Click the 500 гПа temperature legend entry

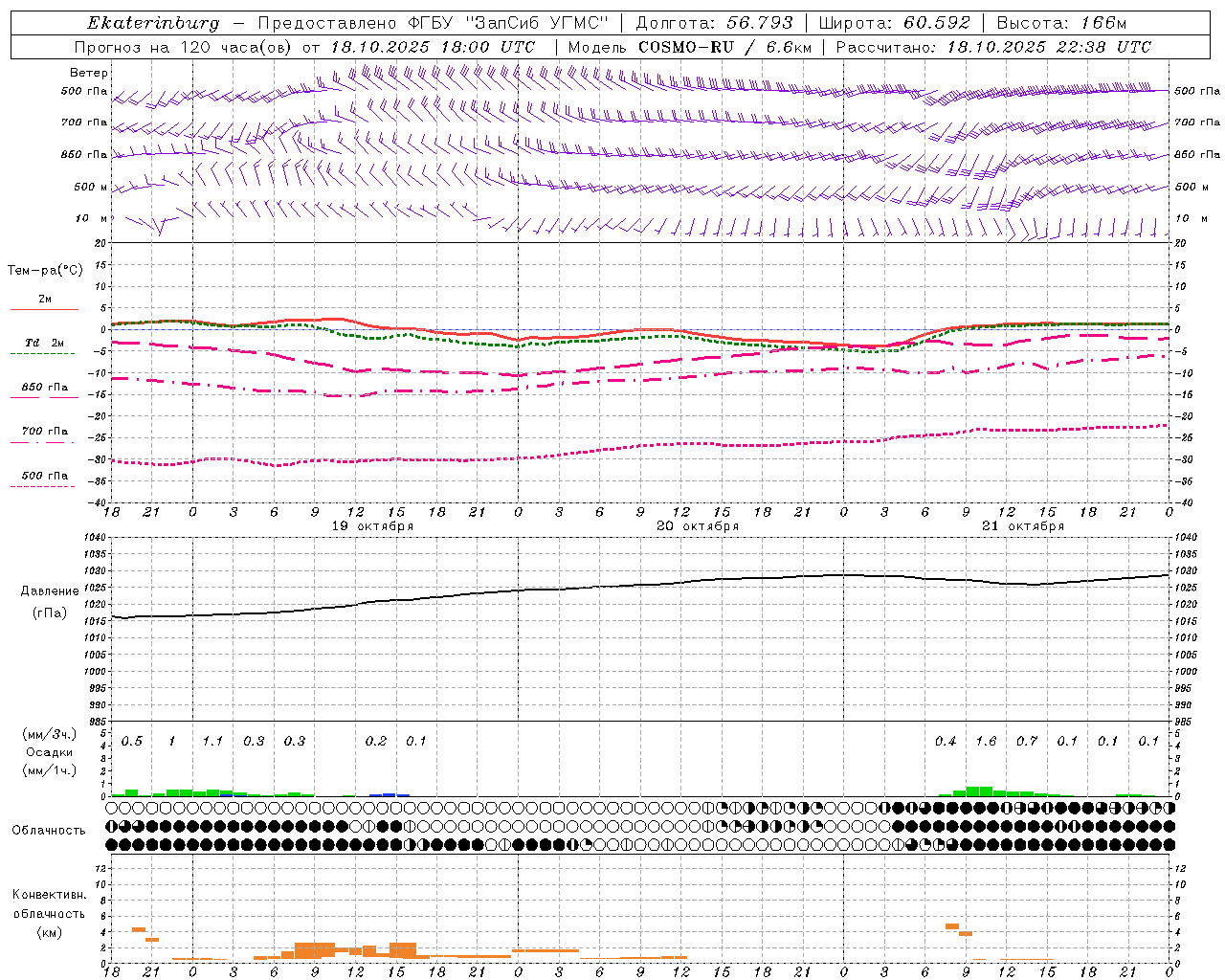[x=44, y=476]
